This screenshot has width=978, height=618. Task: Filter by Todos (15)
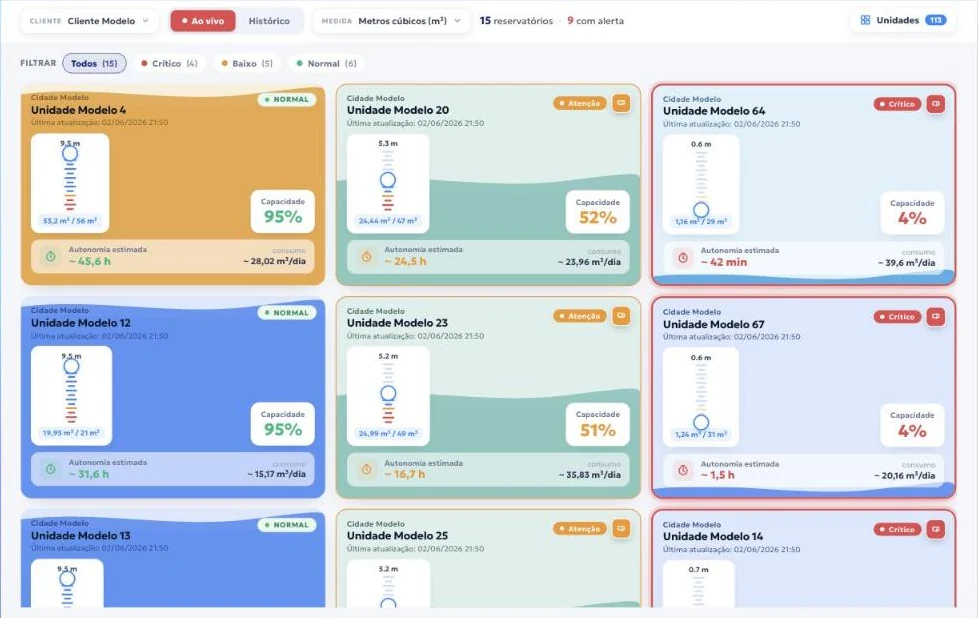pyautogui.click(x=94, y=63)
